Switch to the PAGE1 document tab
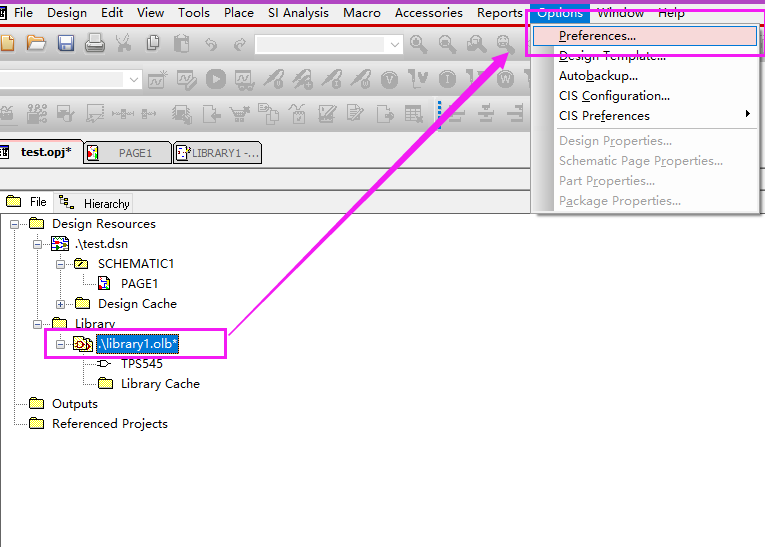The height and width of the screenshot is (547, 765). pos(127,153)
